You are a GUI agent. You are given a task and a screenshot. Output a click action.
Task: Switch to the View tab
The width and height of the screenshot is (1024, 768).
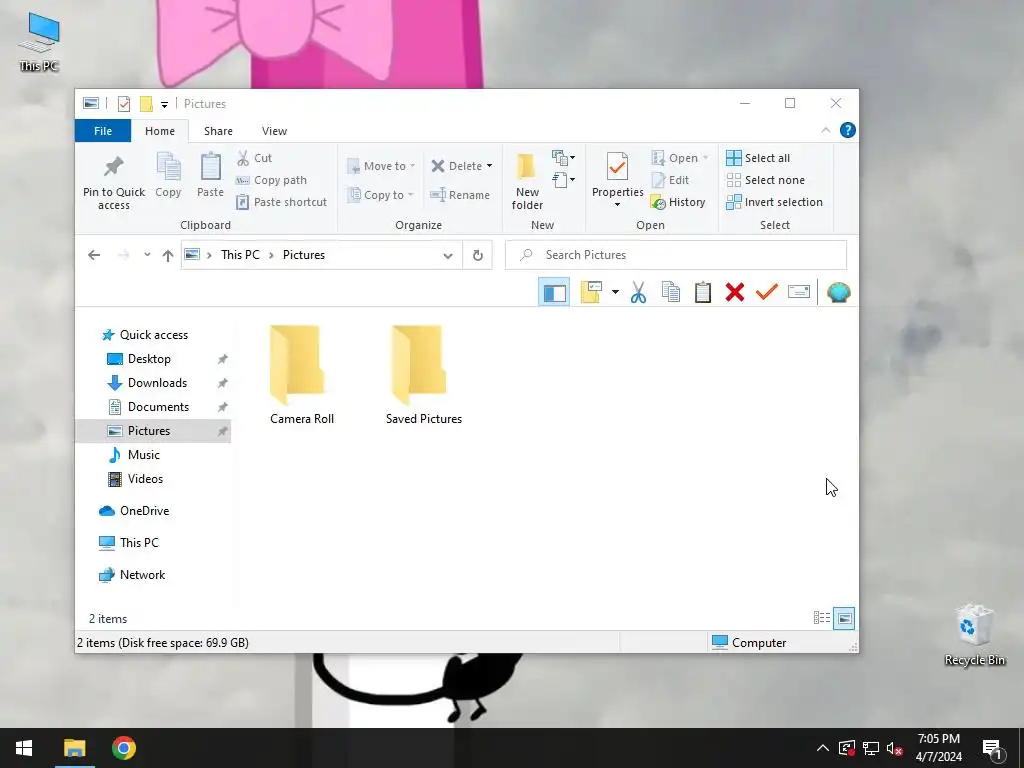(274, 131)
